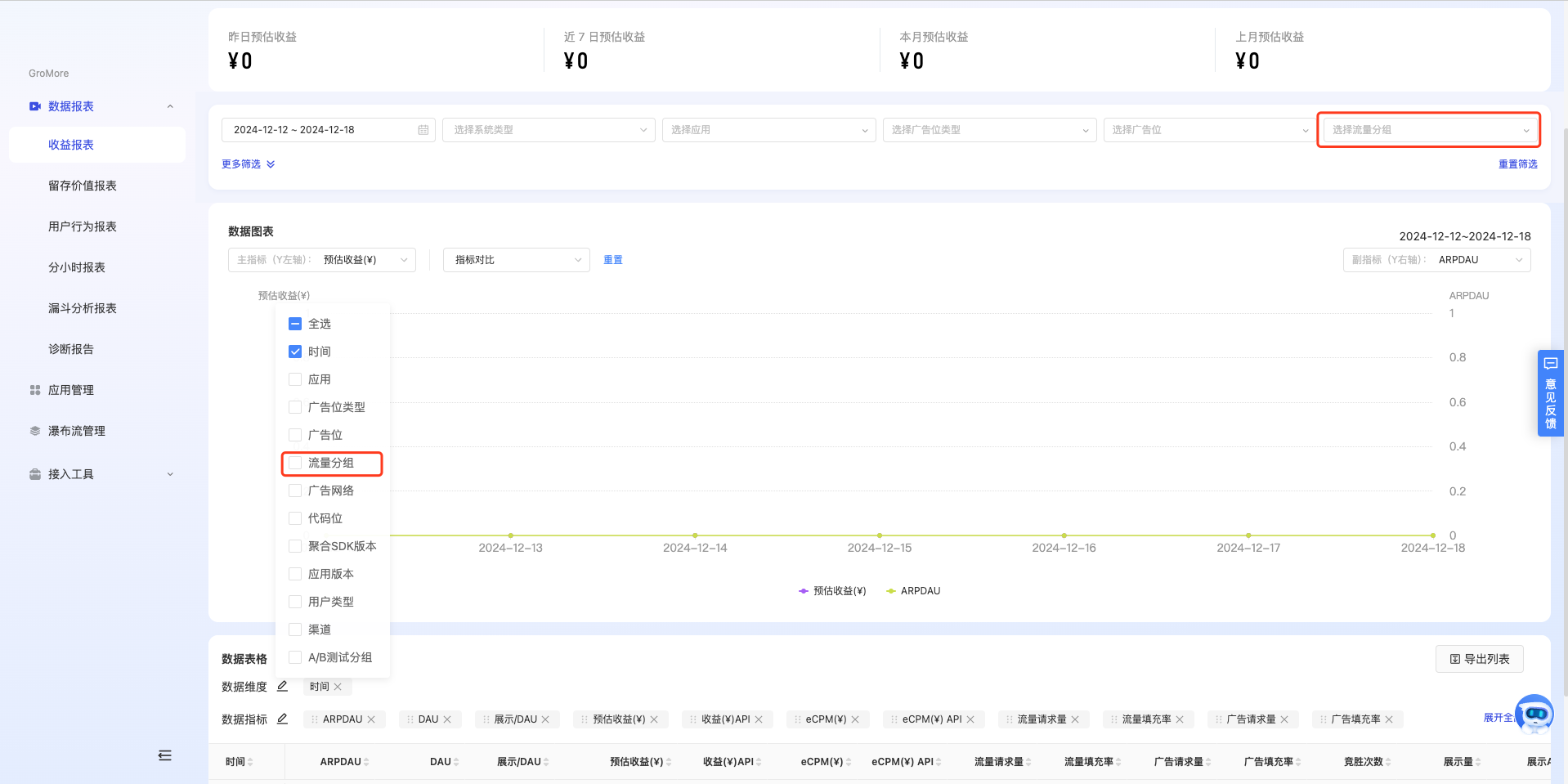
Task: Toggle the ARPDAU green legend marker
Action: pyautogui.click(x=891, y=591)
